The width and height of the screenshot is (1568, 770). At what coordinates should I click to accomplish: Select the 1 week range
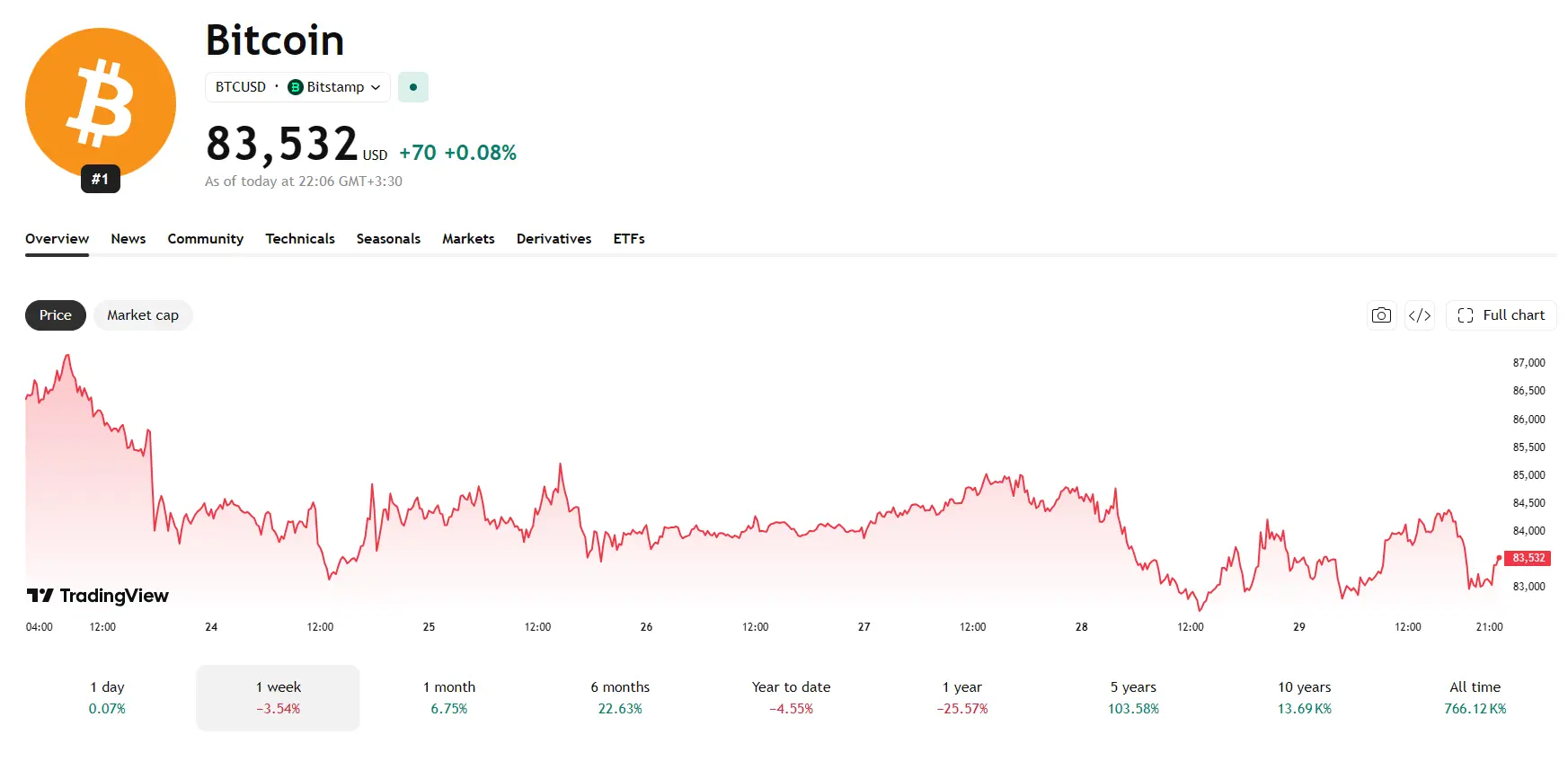[279, 698]
